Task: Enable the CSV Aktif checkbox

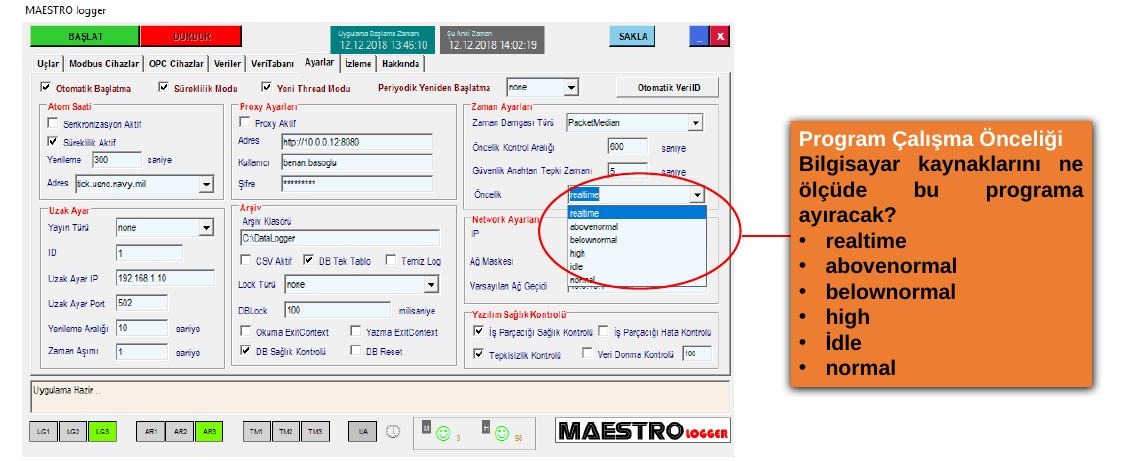Action: (245, 261)
